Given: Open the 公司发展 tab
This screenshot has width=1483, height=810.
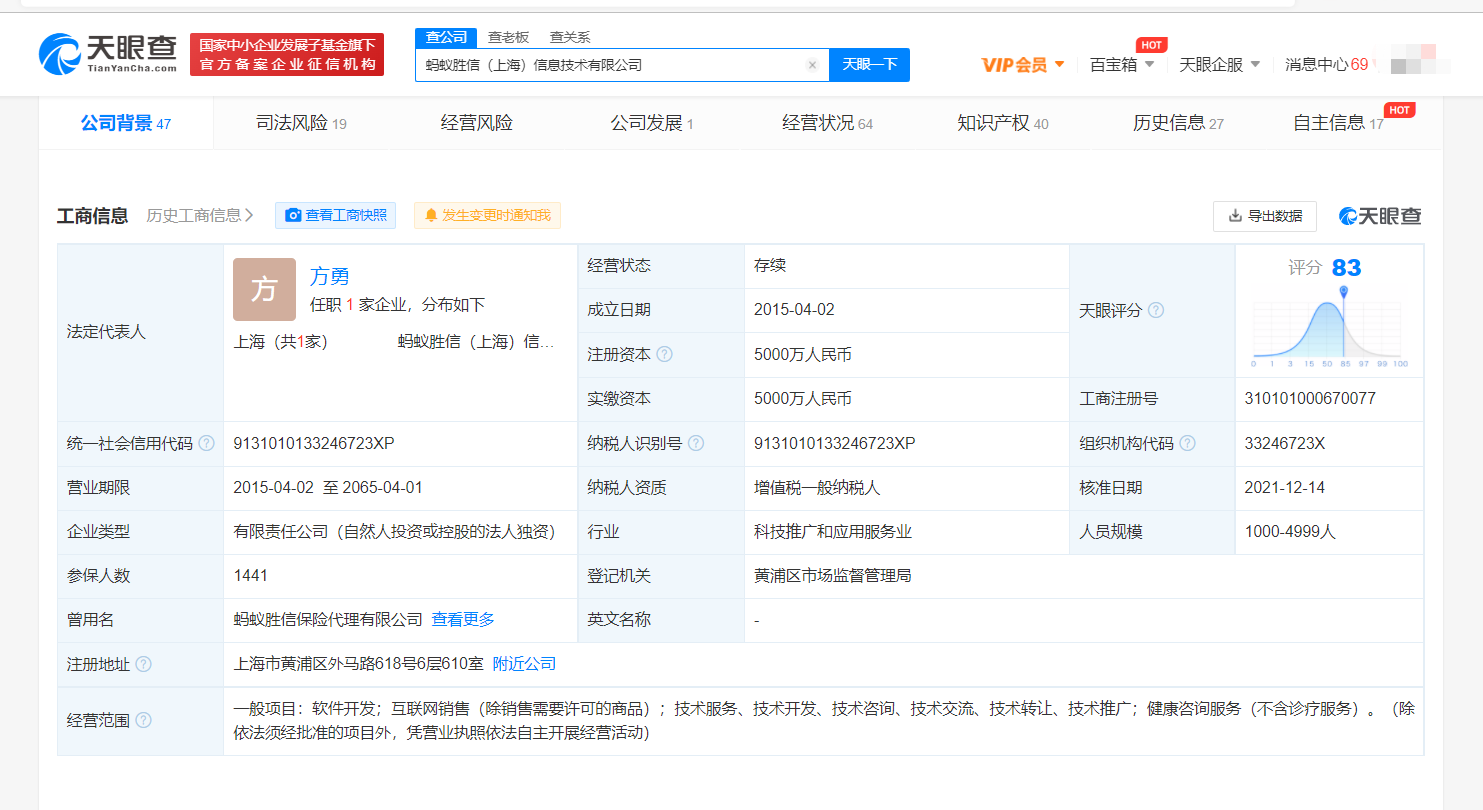Looking at the screenshot, I should [x=652, y=123].
